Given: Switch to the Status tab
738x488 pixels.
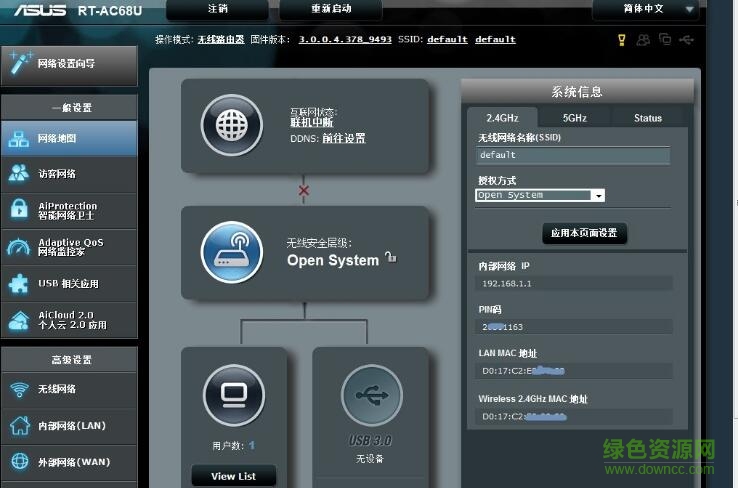Looking at the screenshot, I should [648, 118].
